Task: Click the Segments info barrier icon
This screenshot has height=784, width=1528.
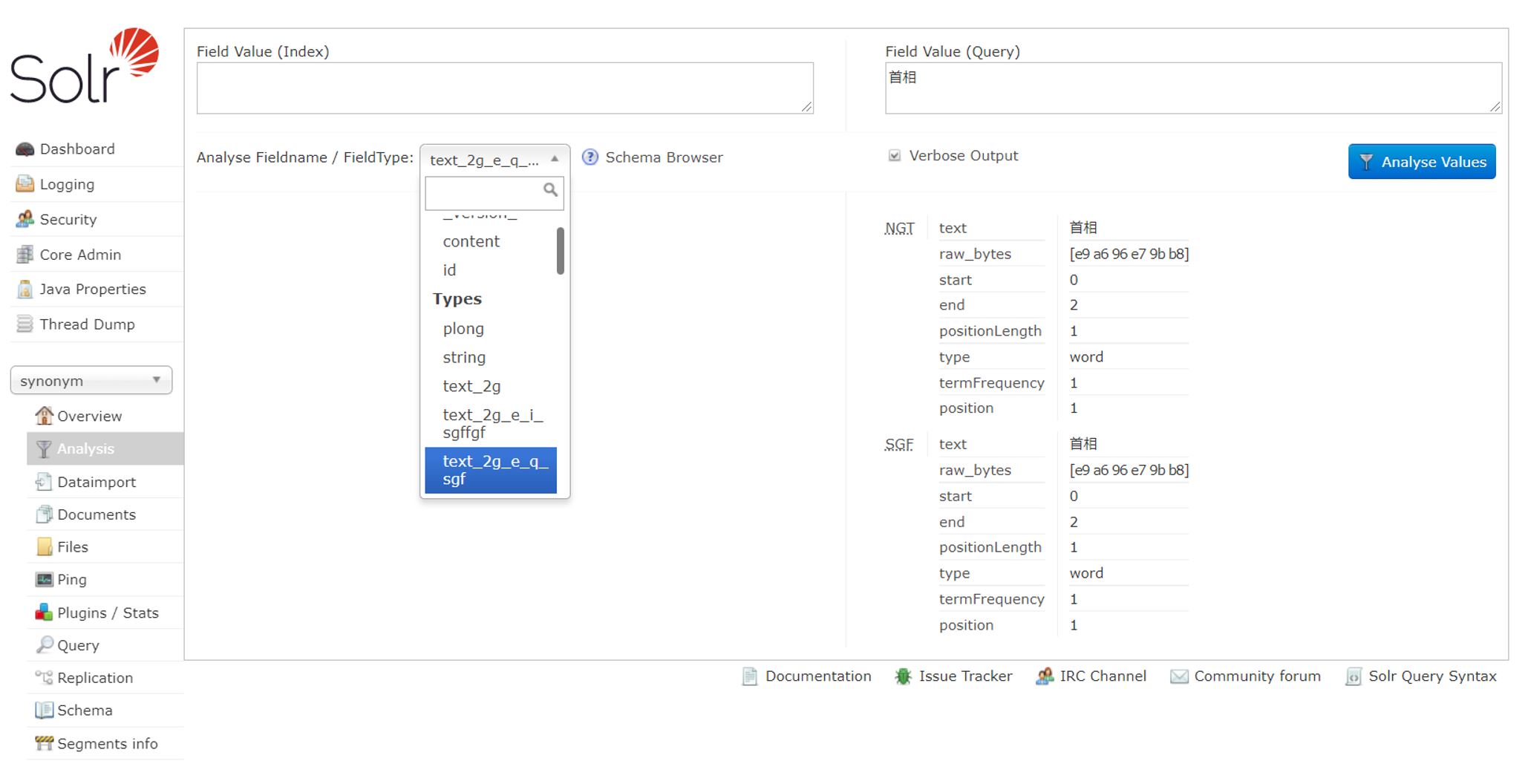Action: pyautogui.click(x=45, y=743)
